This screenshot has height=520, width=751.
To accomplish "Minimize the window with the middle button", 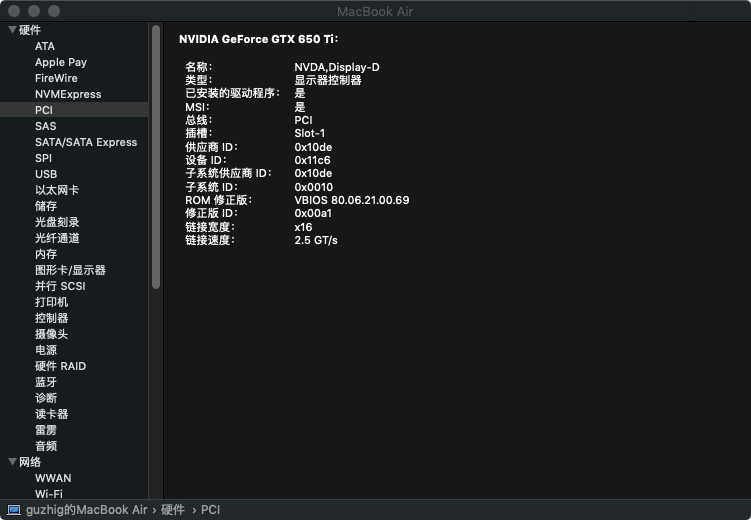I will [34, 11].
